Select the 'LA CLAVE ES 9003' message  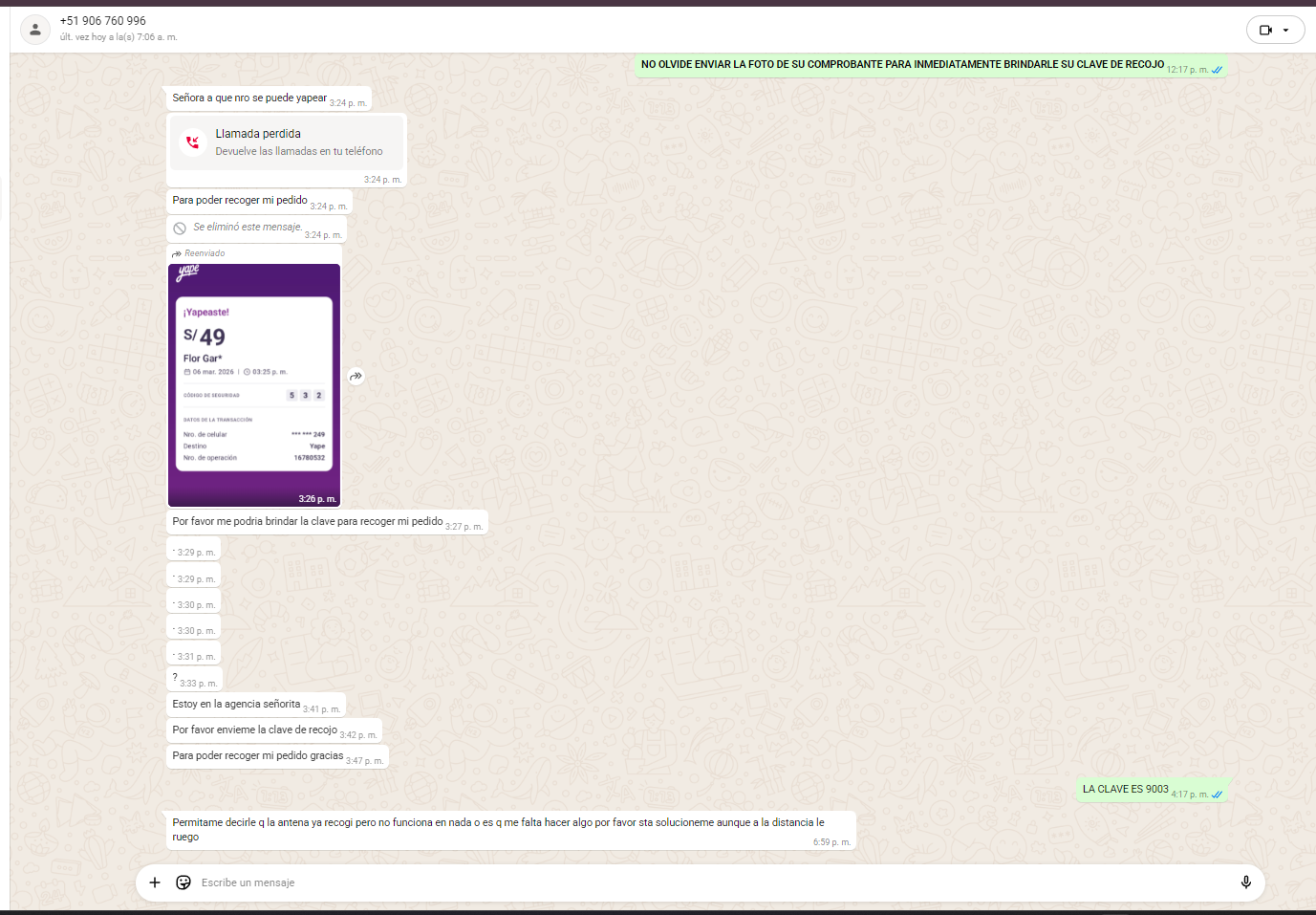coord(1125,789)
